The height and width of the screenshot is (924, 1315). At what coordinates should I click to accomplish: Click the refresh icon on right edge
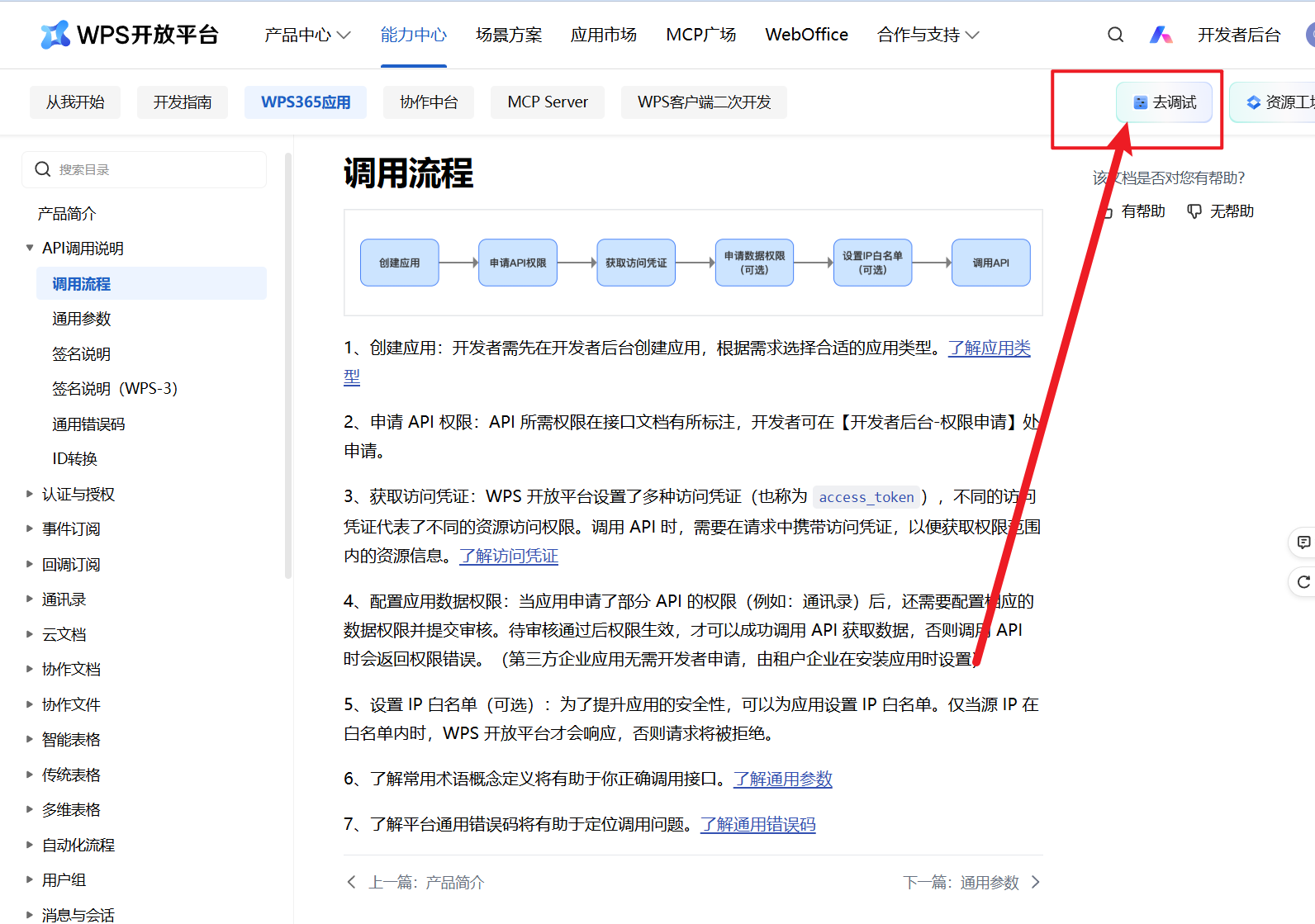point(1303,582)
